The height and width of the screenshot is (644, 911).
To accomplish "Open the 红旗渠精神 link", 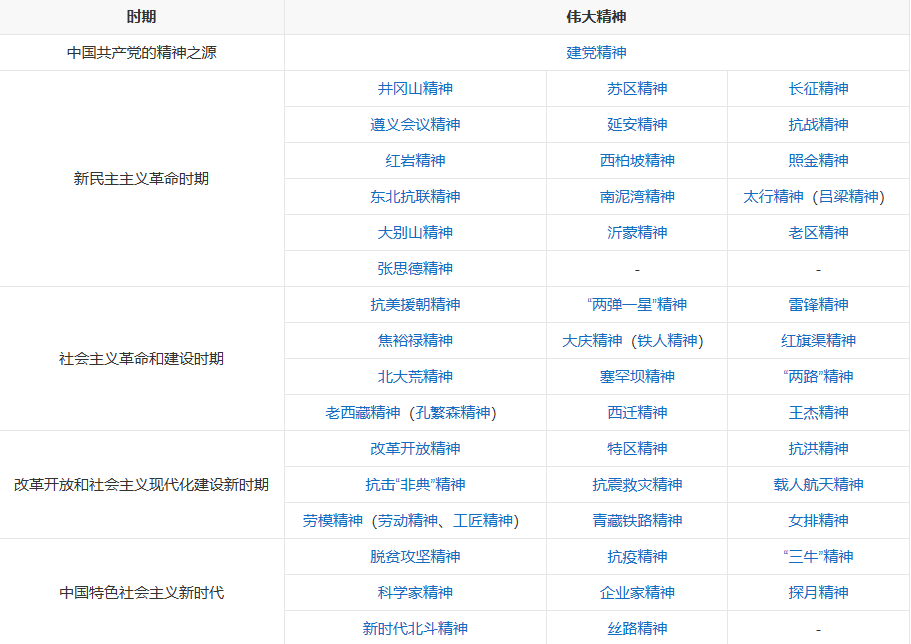I will [x=818, y=341].
